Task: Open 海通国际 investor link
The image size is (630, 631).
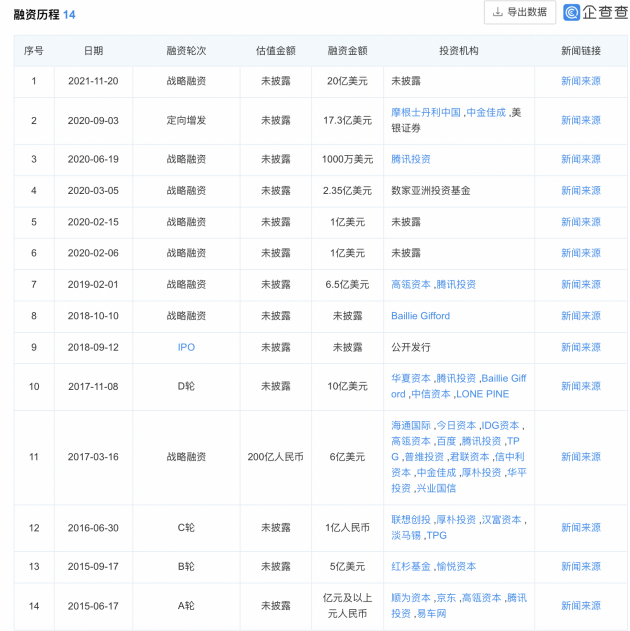Action: coord(411,425)
